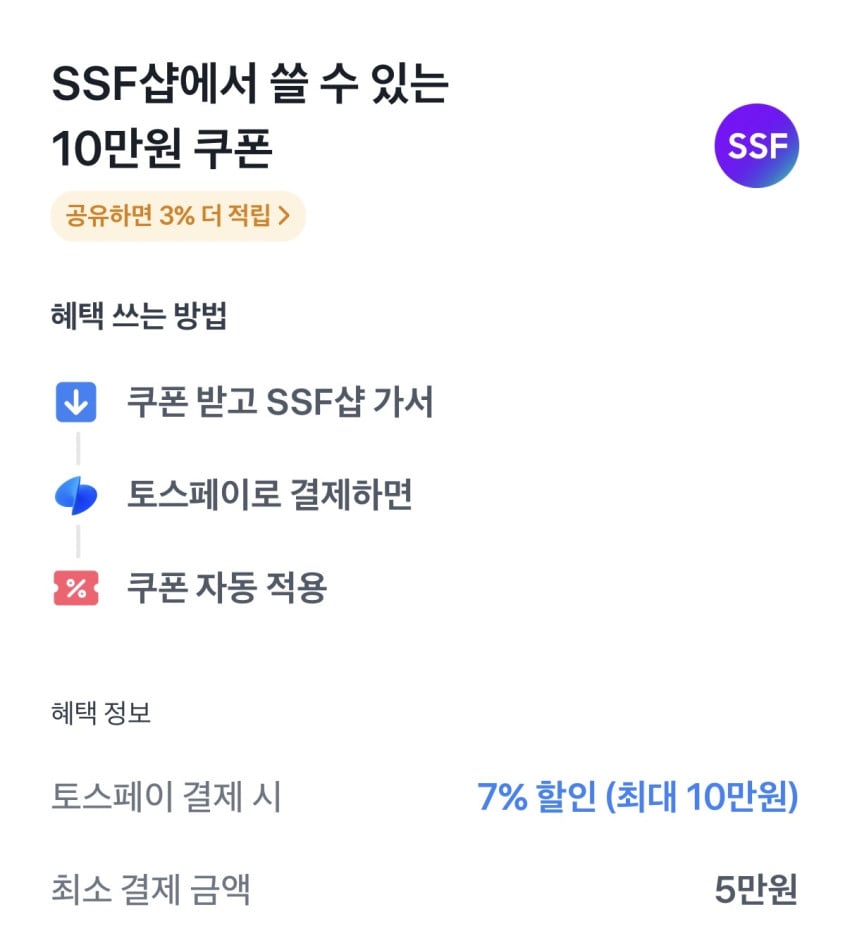Tap the Toss Pay logo icon
Image resolution: width=850 pixels, height=931 pixels.
(75, 496)
